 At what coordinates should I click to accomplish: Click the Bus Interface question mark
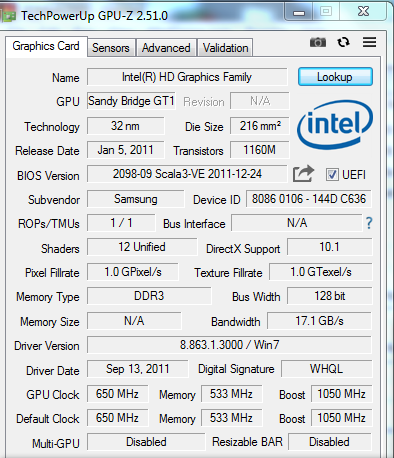tap(369, 223)
